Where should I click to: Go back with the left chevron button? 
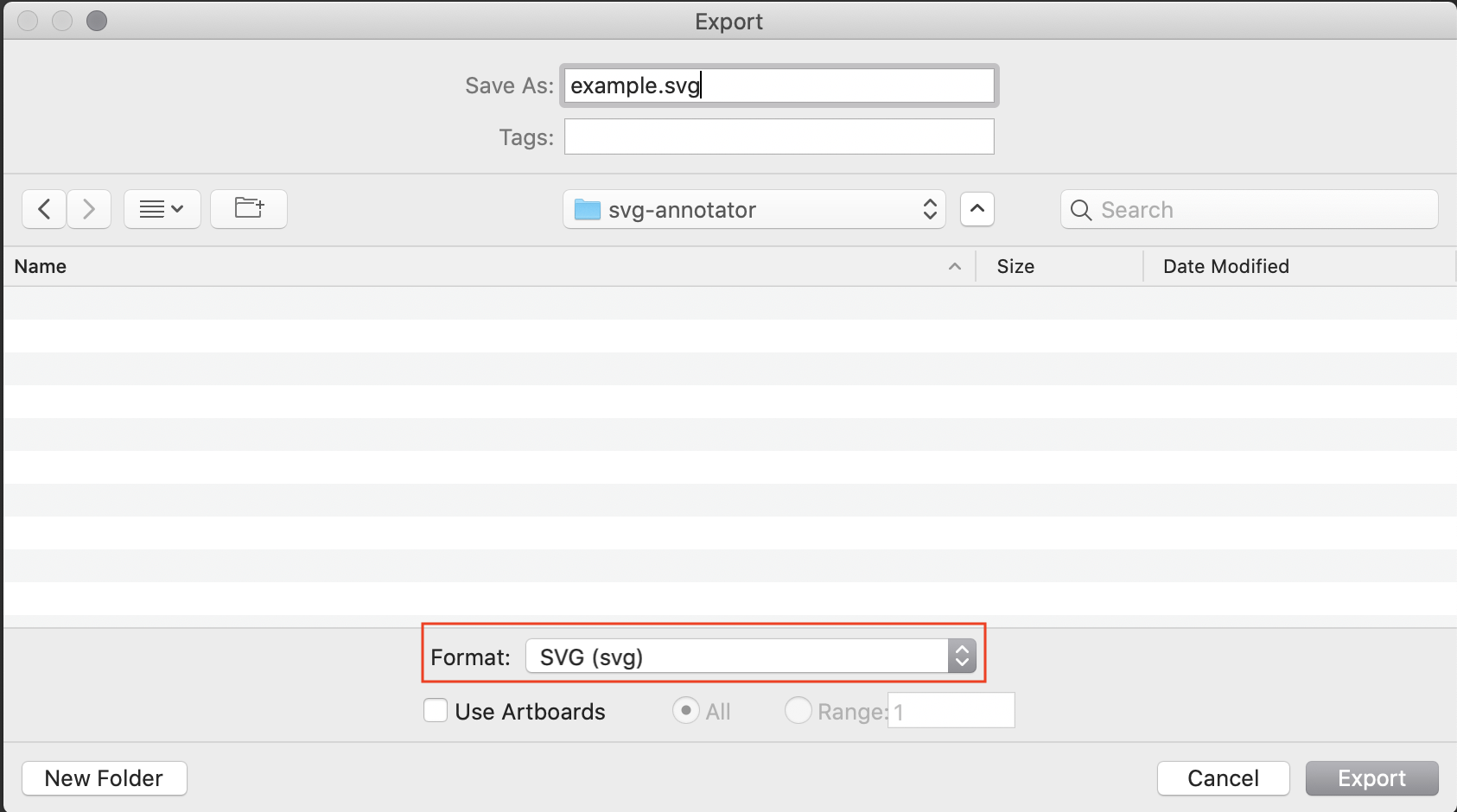44,209
